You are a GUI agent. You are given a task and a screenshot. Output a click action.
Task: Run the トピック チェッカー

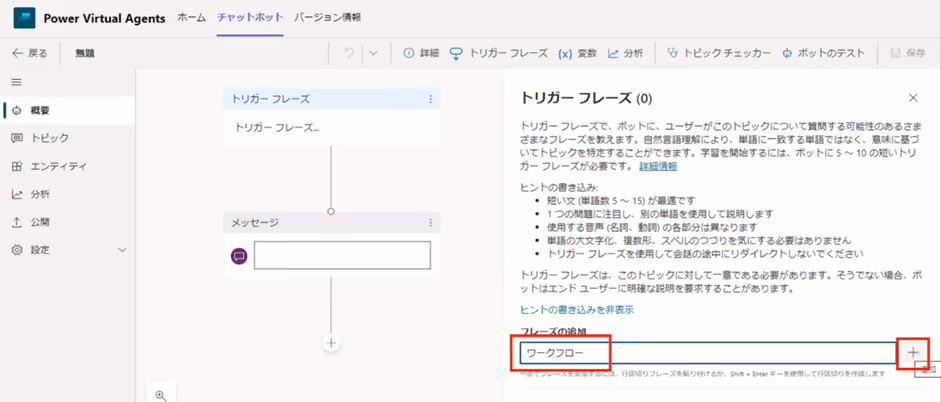pyautogui.click(x=719, y=53)
